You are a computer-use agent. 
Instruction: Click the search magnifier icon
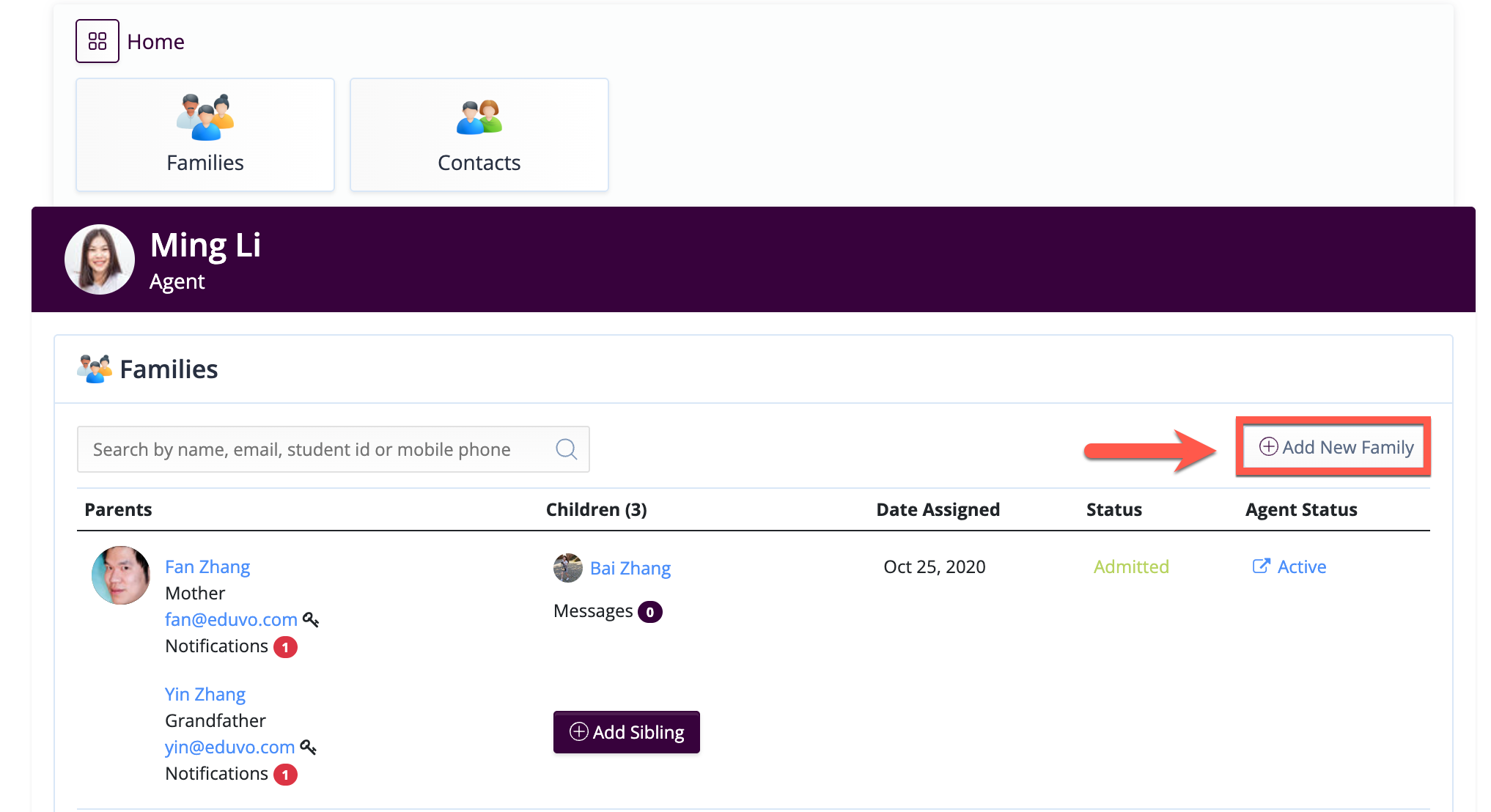[566, 449]
